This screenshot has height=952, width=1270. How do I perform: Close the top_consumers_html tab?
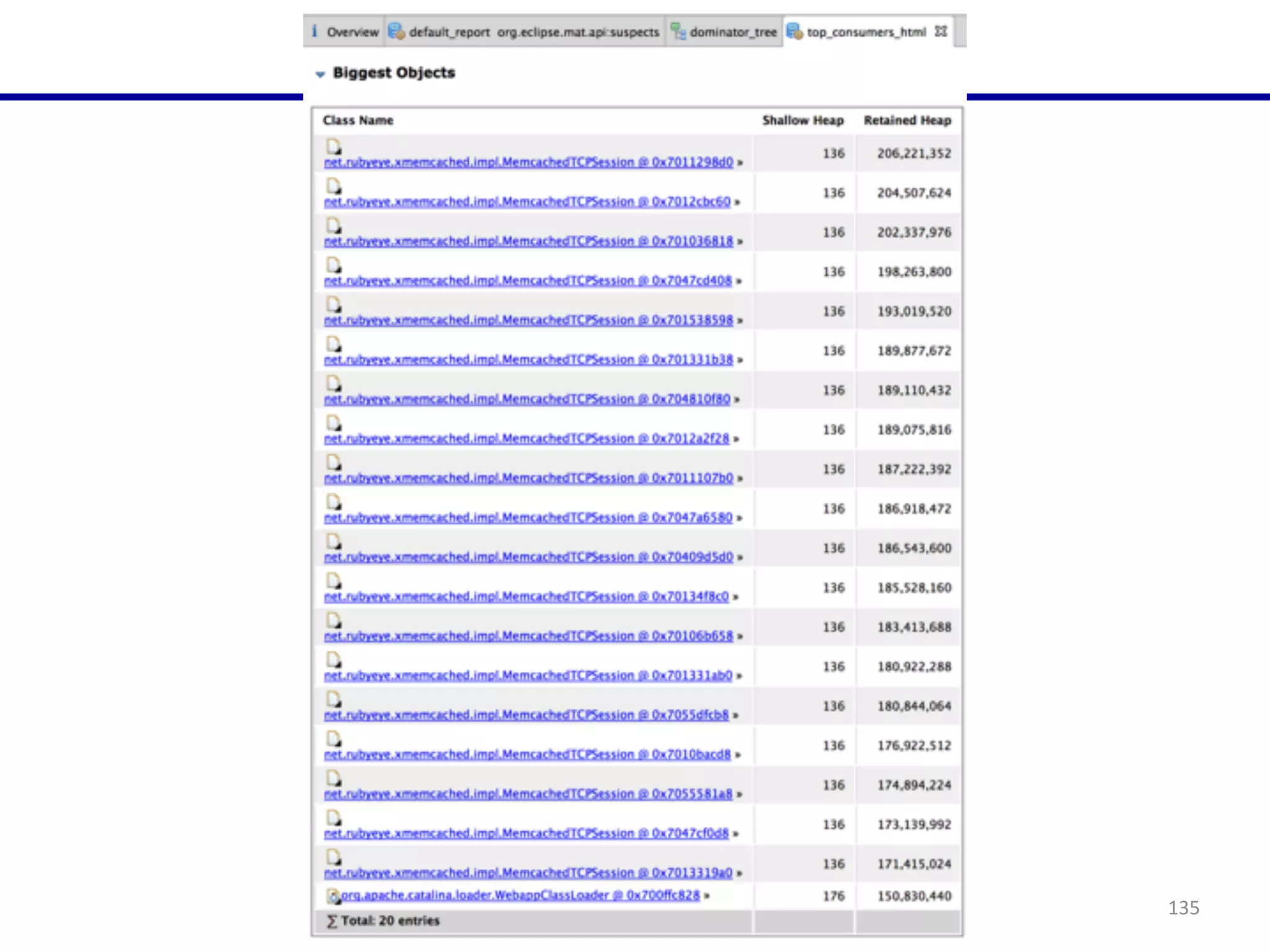coord(941,31)
